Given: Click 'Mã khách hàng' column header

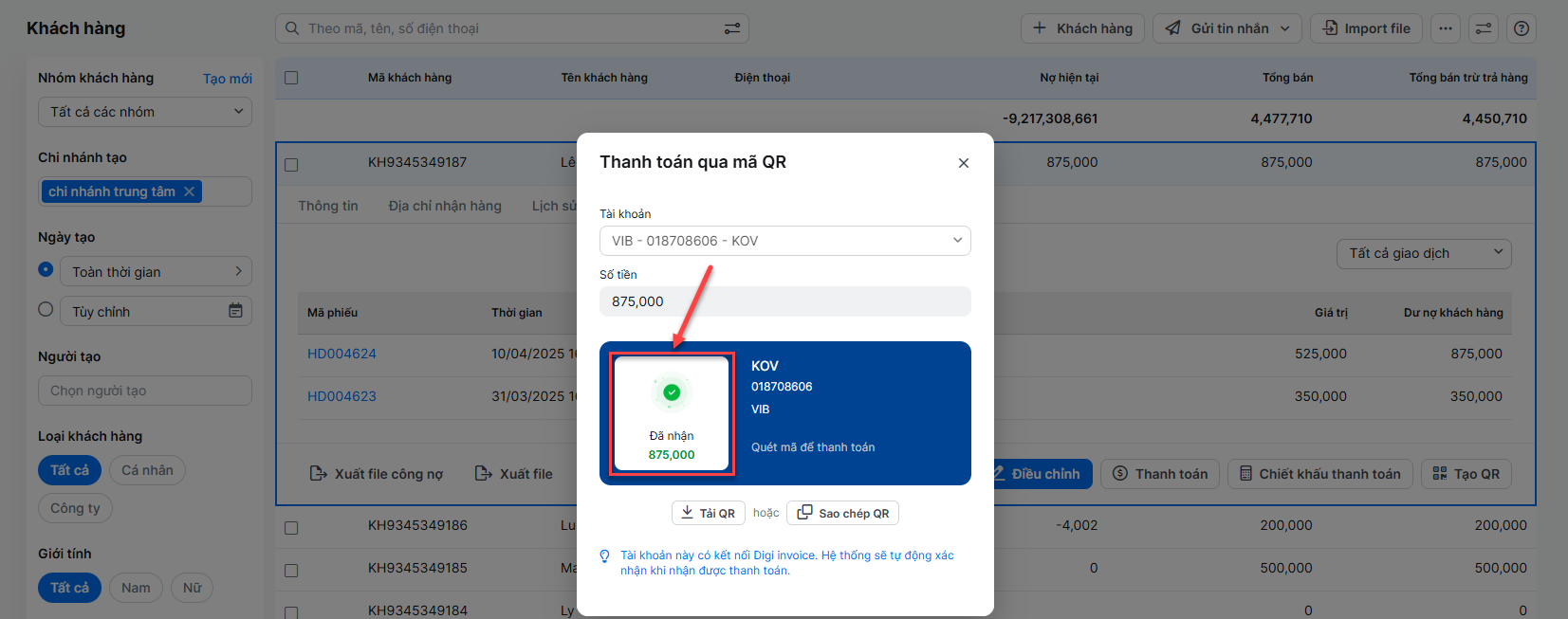Looking at the screenshot, I should coord(410,78).
